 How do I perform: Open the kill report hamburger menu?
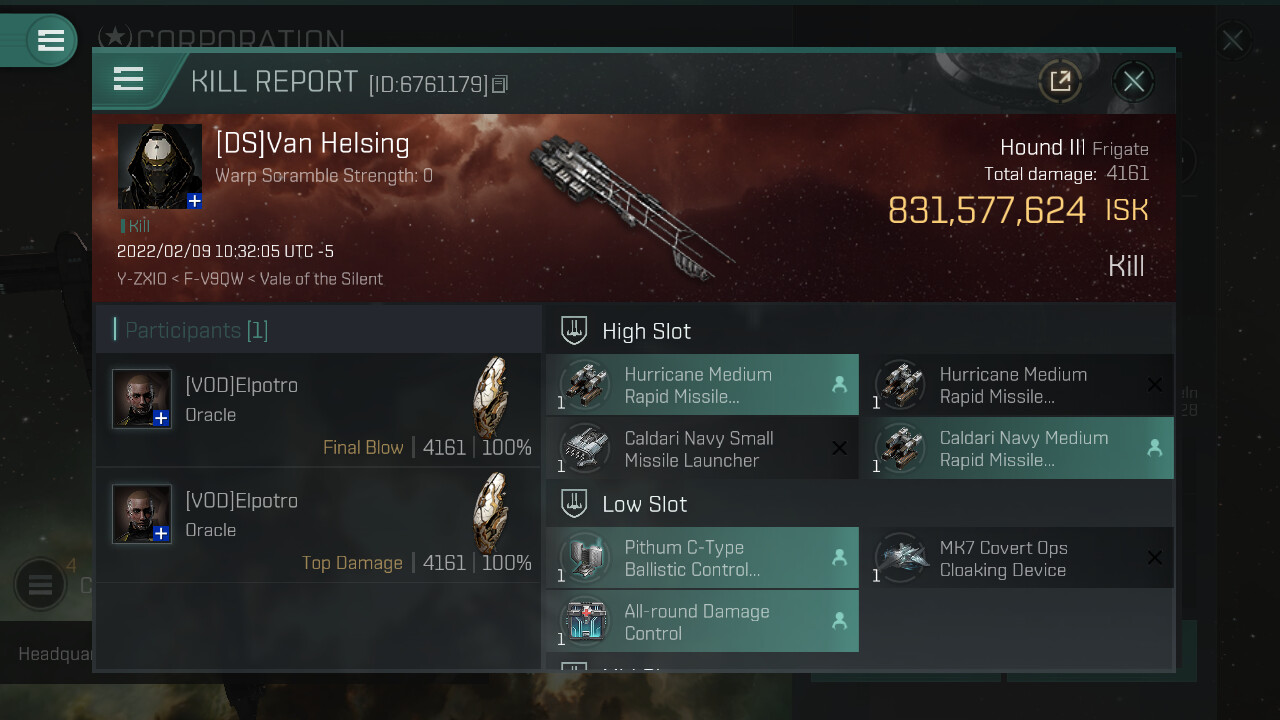[129, 79]
